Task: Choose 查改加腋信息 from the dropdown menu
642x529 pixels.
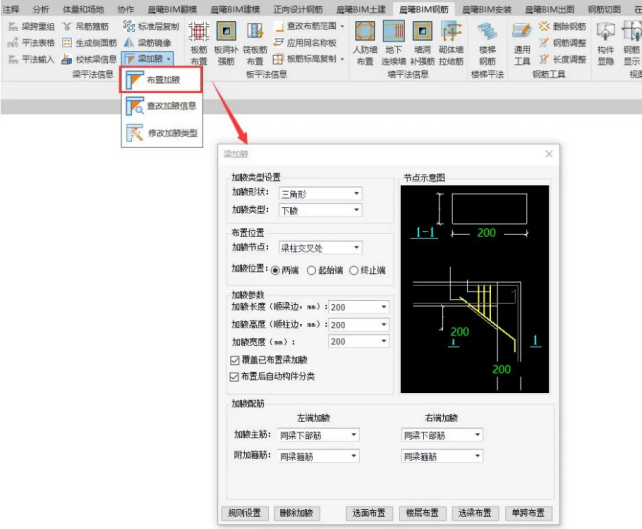Action: (x=161, y=106)
